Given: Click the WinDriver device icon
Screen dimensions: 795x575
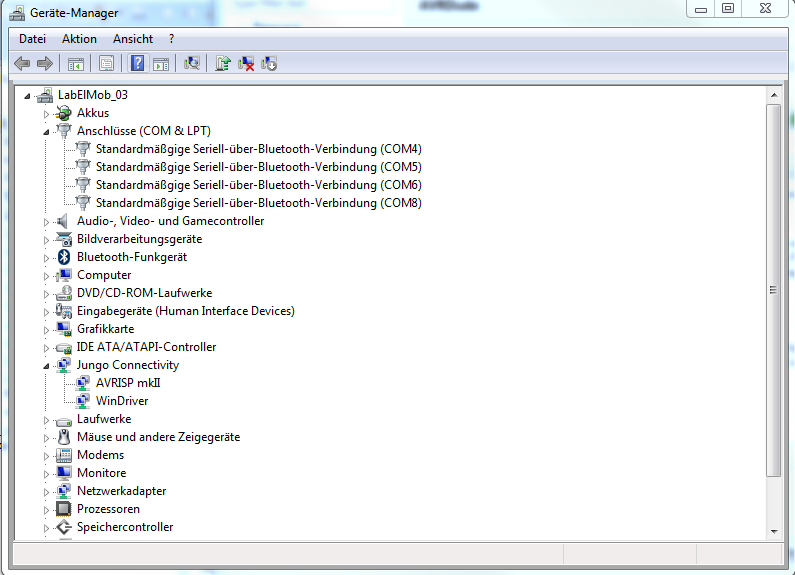Looking at the screenshot, I should (x=83, y=401).
